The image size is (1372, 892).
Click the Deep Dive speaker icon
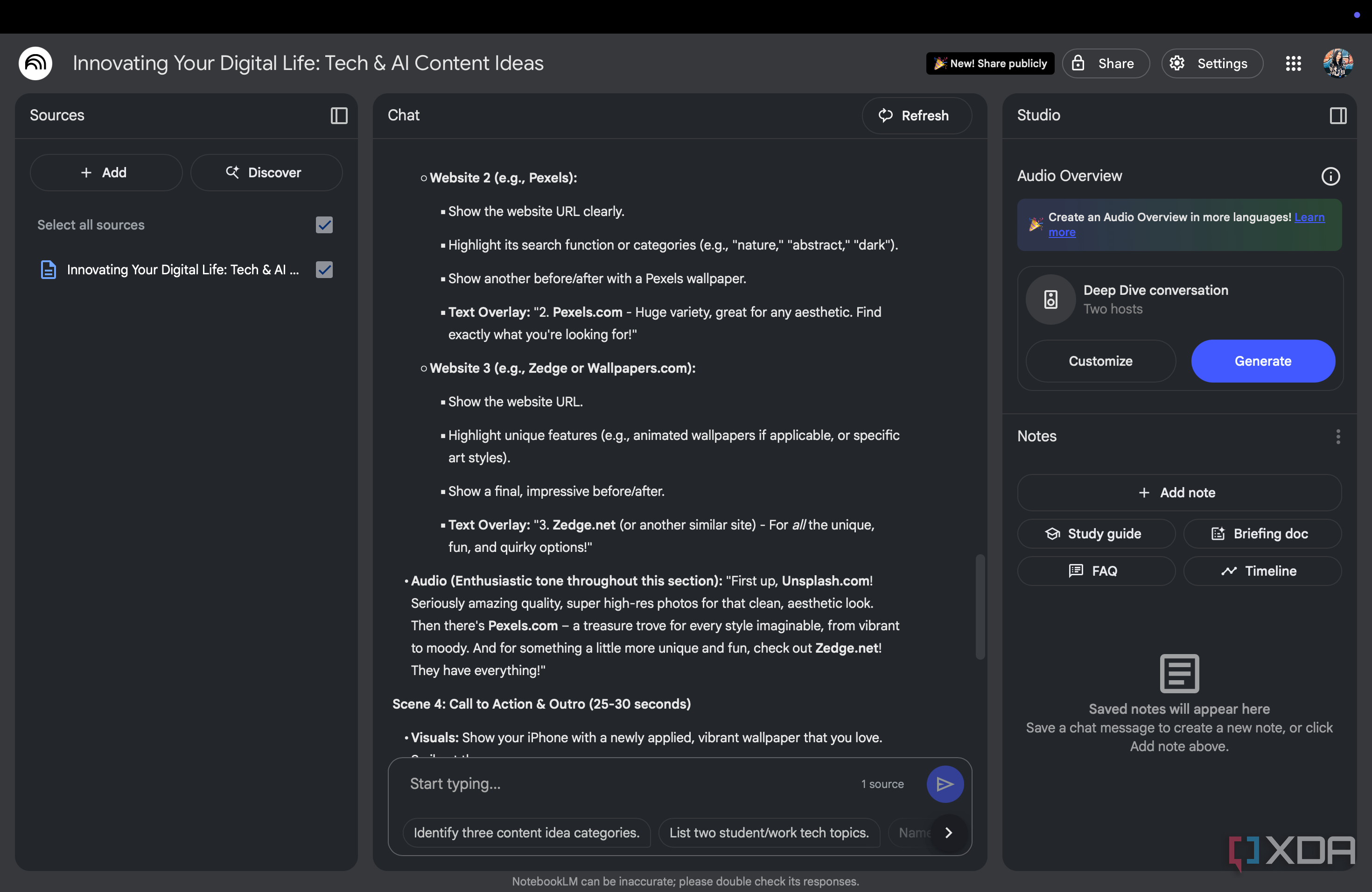1050,299
